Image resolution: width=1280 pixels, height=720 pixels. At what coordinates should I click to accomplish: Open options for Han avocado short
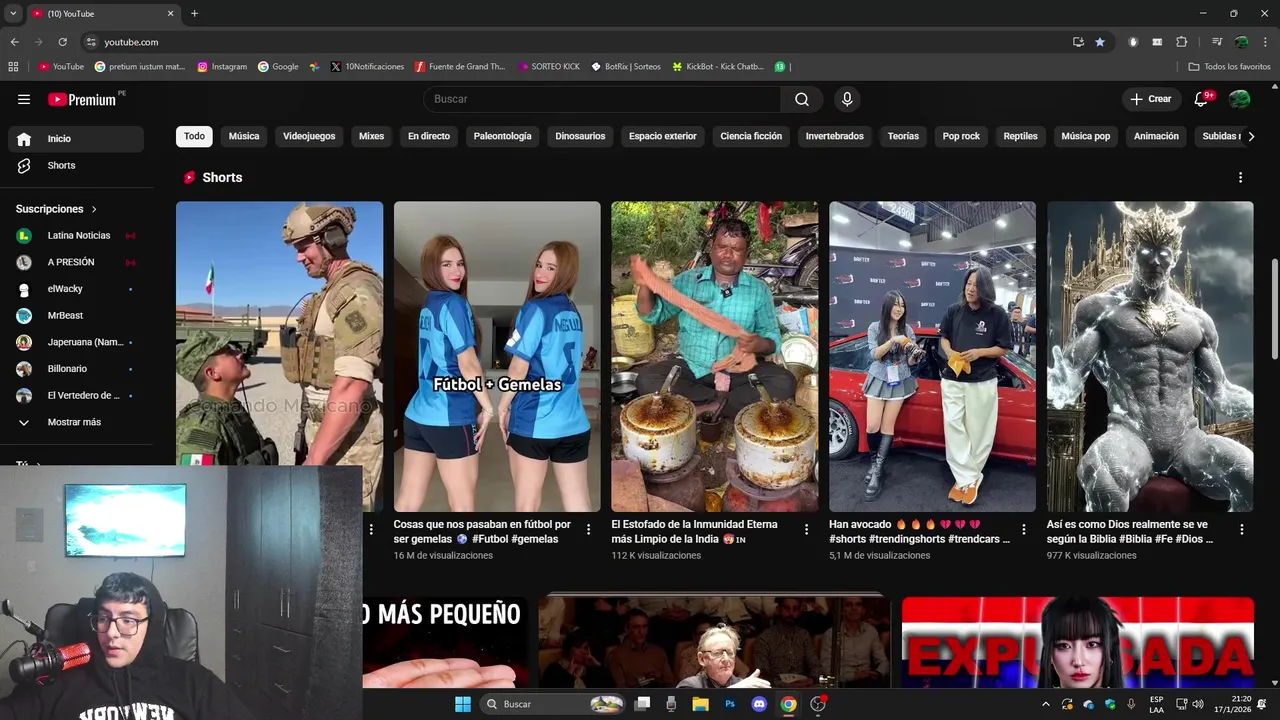(1023, 530)
